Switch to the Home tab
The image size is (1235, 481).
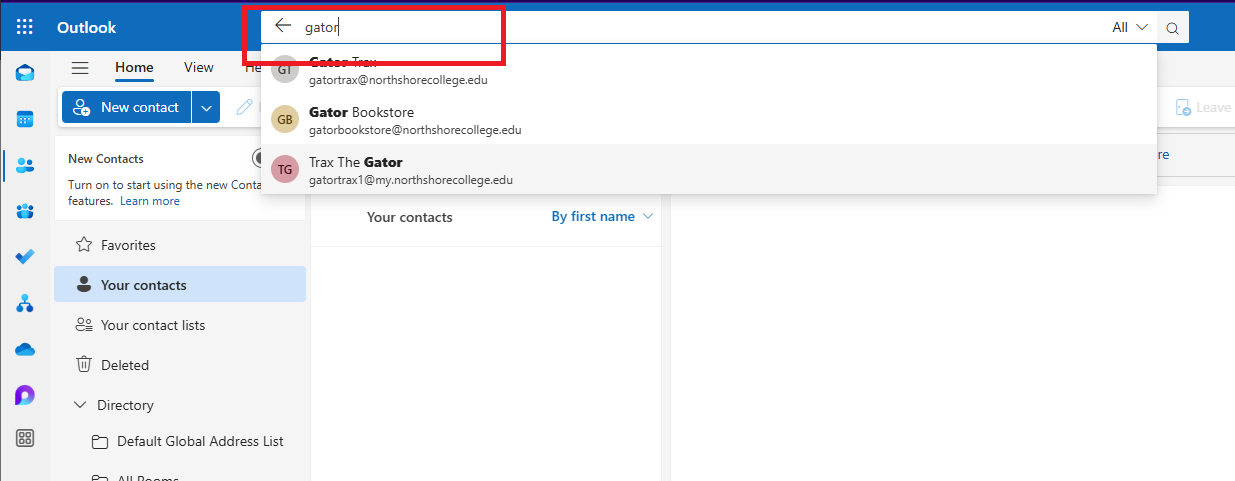[x=134, y=67]
